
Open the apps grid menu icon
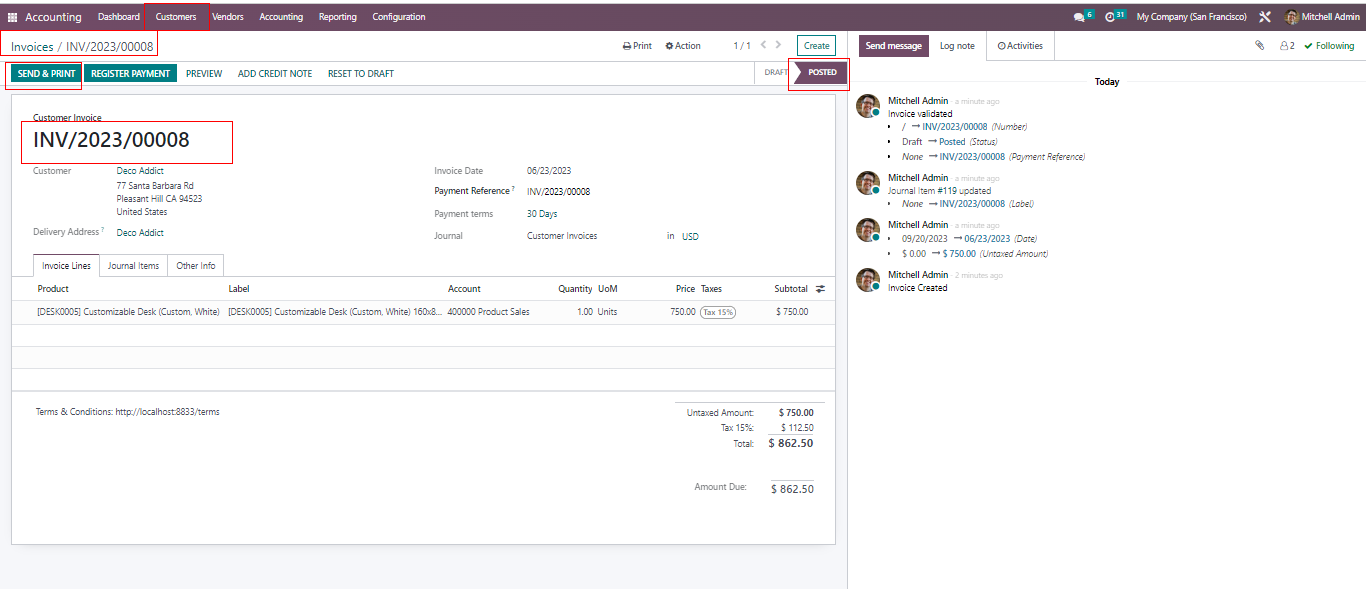(13, 17)
